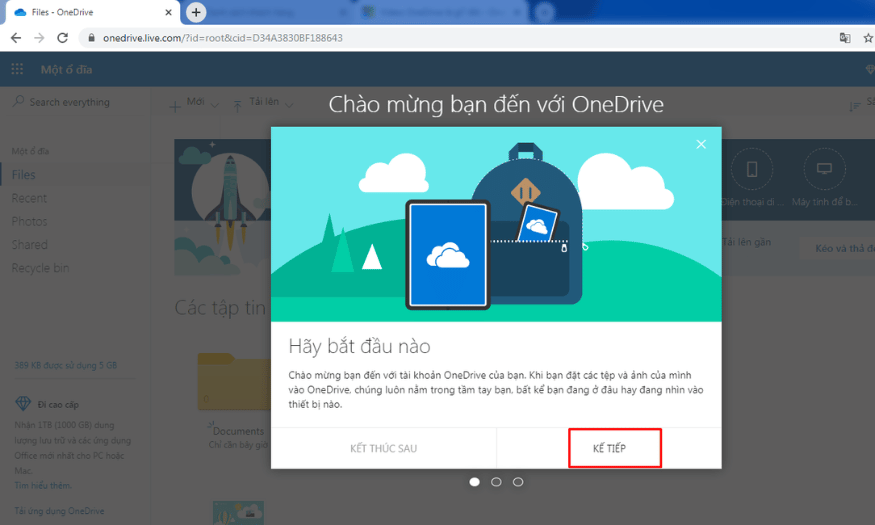Viewport: 875px width, 525px height.
Task: Click the Đi cao cấp diamond icon
Action: coord(23,403)
